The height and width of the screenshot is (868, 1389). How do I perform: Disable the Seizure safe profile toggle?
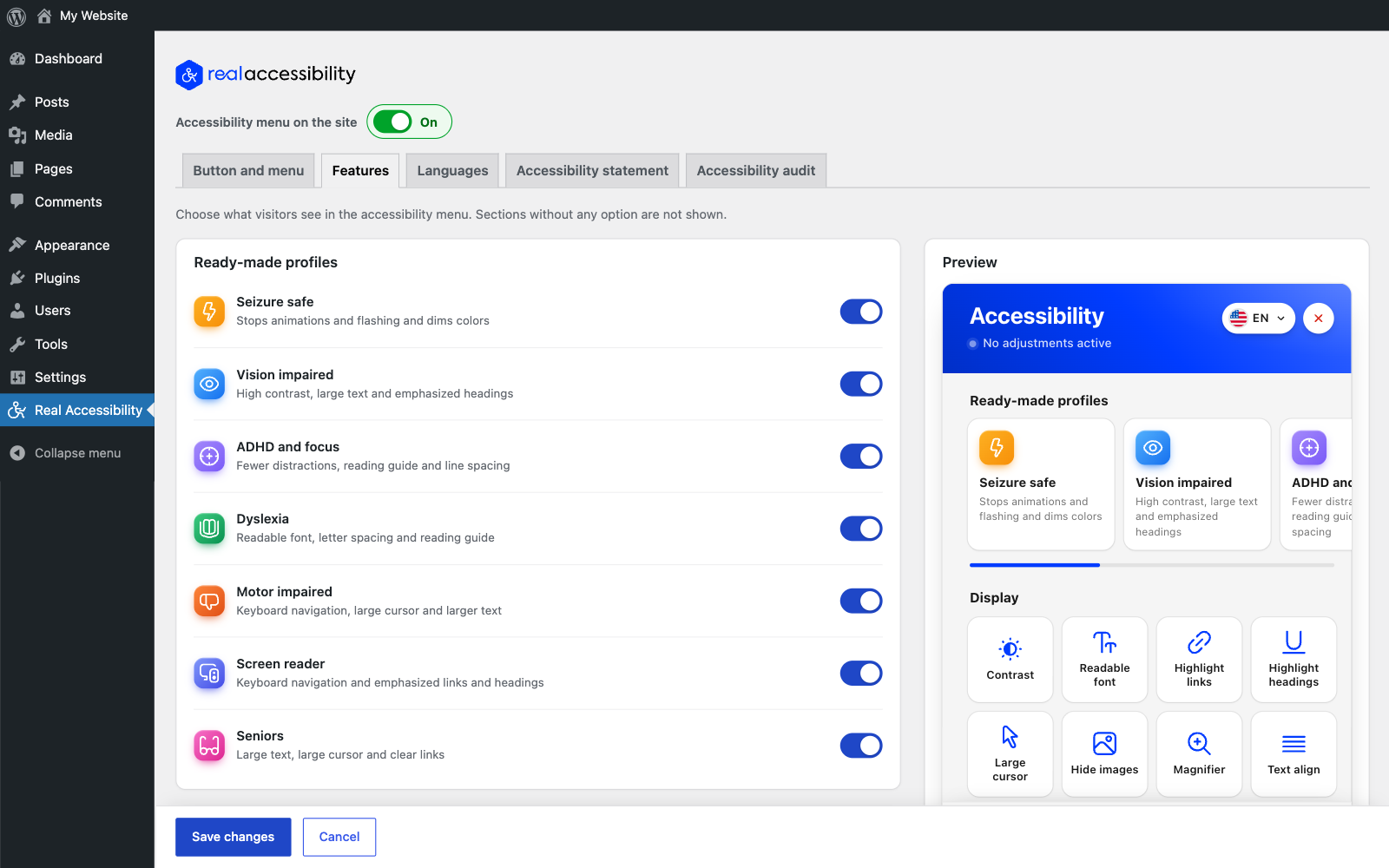coord(861,312)
